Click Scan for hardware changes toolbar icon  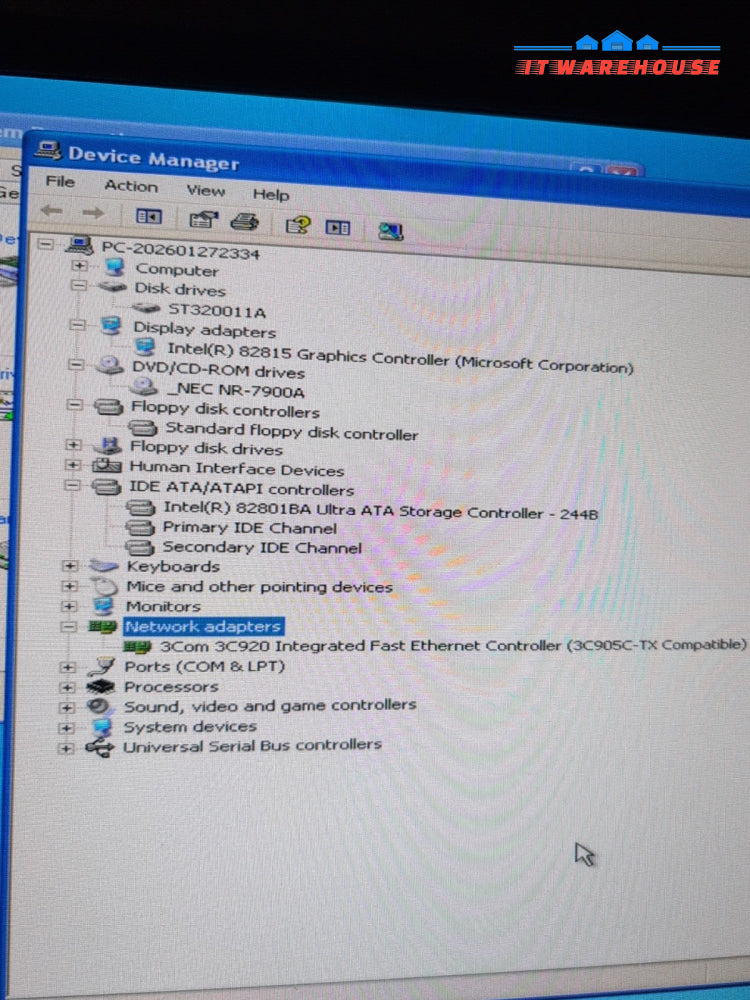coord(390,230)
